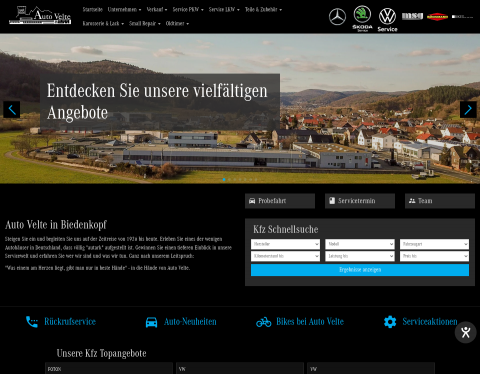The height and width of the screenshot is (374, 480).
Task: Select the first carousel indicator dot
Action: [x=224, y=179]
